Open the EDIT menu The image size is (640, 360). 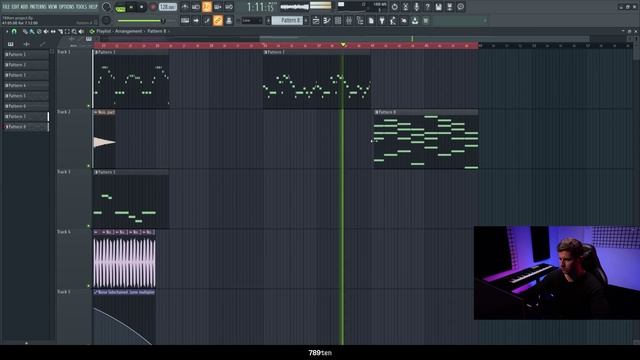[x=15, y=7]
